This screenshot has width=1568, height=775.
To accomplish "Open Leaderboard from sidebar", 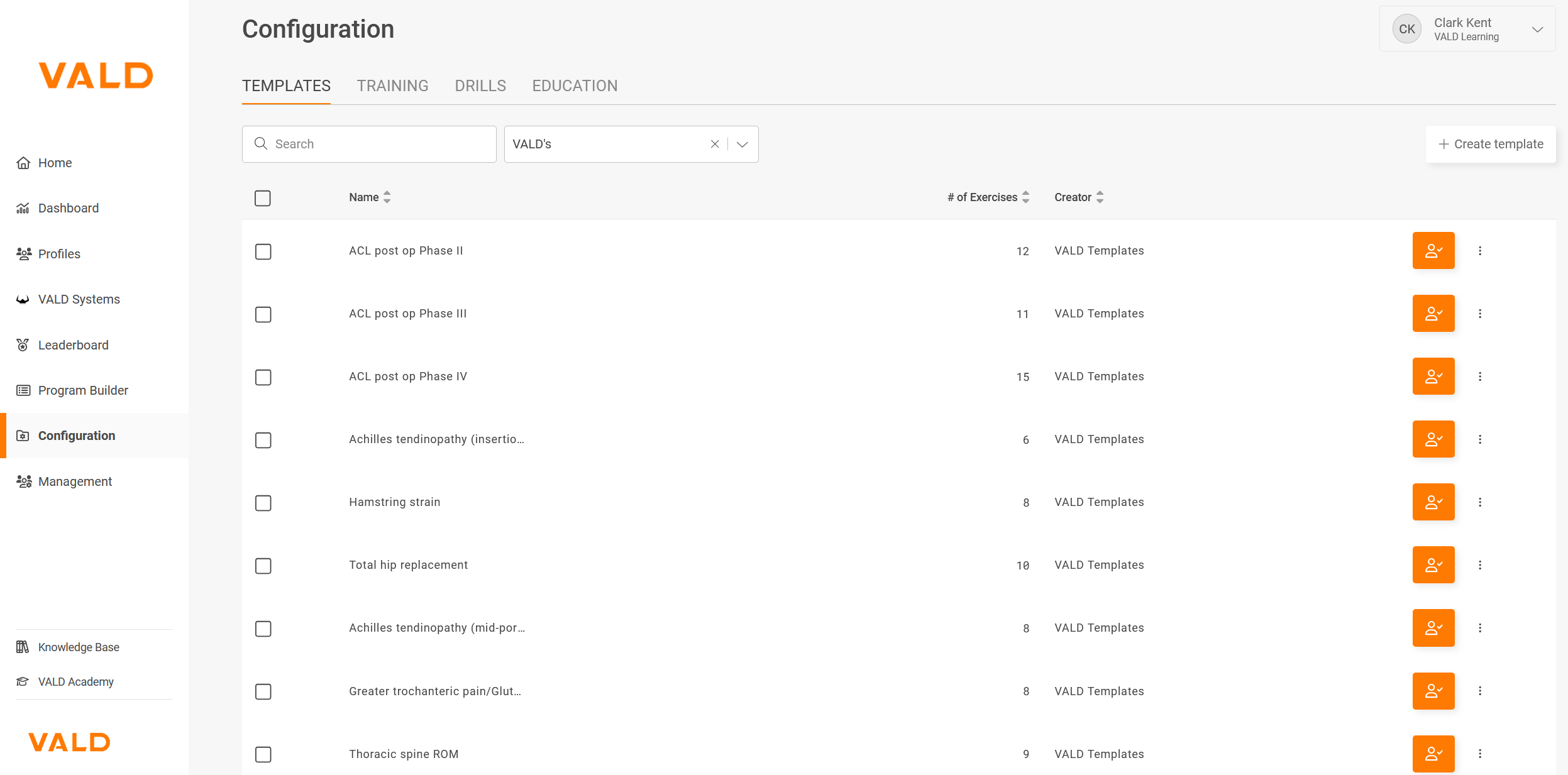I will click(73, 345).
